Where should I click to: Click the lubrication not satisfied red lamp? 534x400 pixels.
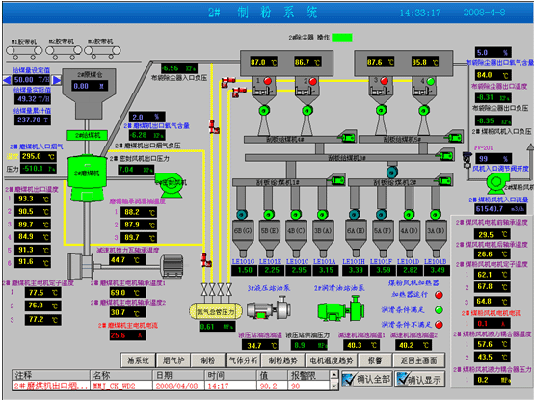[439, 324]
